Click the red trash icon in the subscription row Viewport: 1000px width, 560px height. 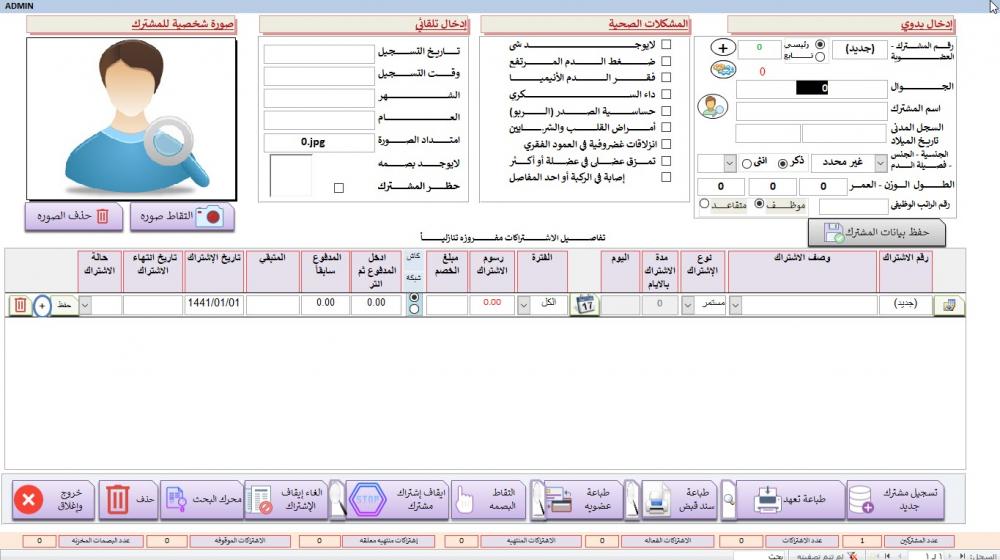tap(20, 306)
